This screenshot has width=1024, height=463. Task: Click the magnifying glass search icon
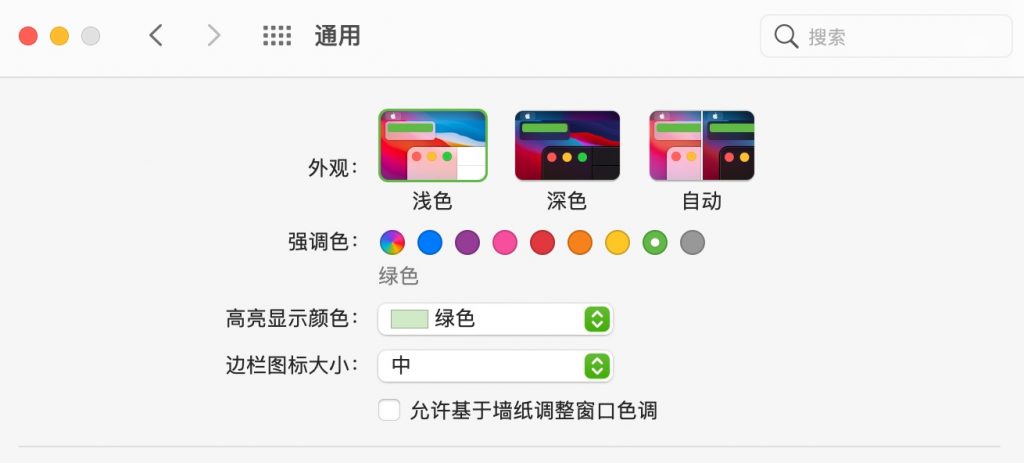(786, 36)
